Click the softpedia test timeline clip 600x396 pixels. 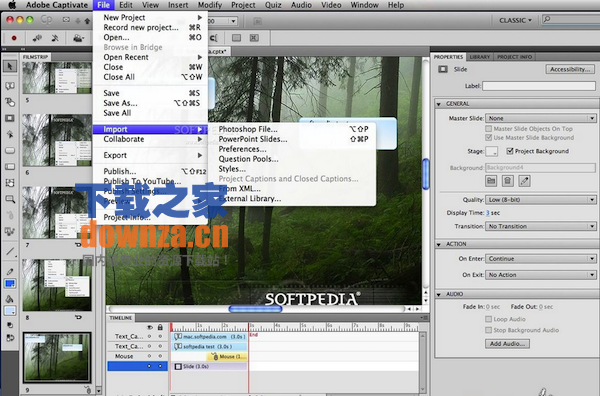209,347
